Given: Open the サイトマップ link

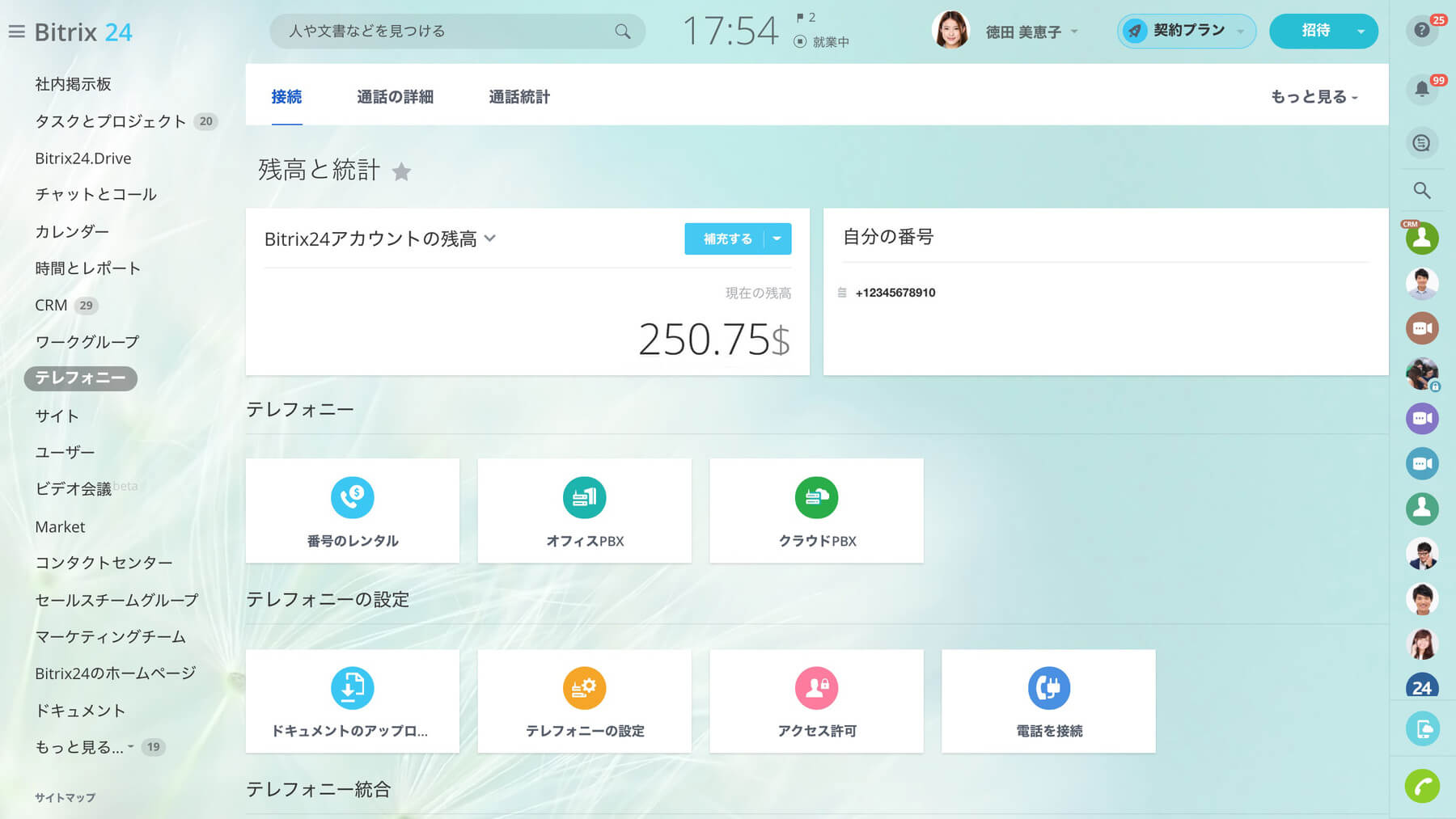Looking at the screenshot, I should point(65,797).
